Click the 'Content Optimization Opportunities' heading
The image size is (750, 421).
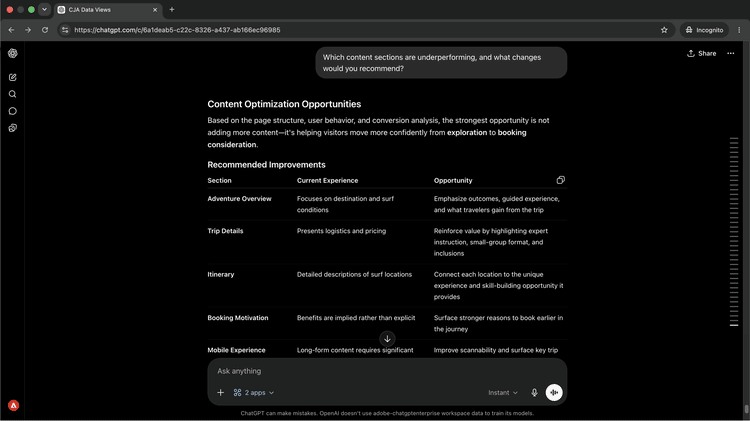(x=284, y=104)
